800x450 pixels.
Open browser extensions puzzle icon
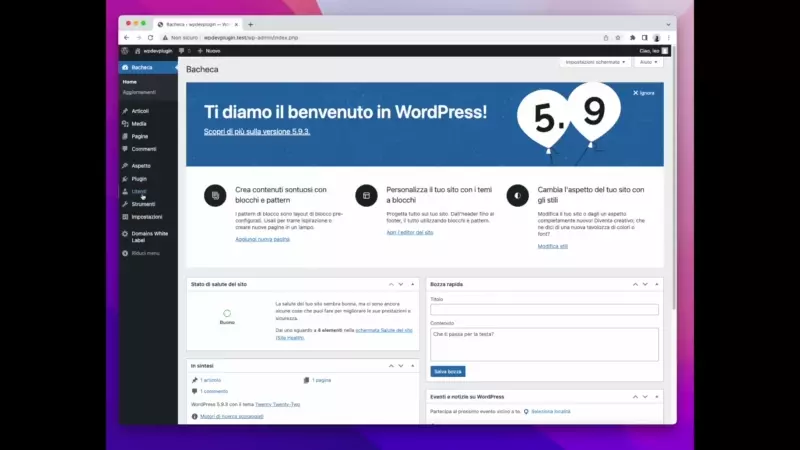(x=633, y=38)
